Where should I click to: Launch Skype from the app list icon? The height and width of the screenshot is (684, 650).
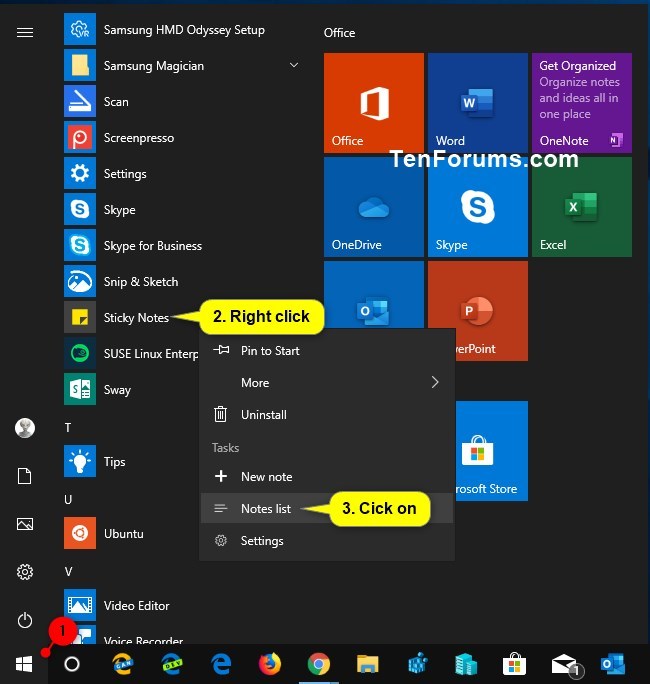80,209
